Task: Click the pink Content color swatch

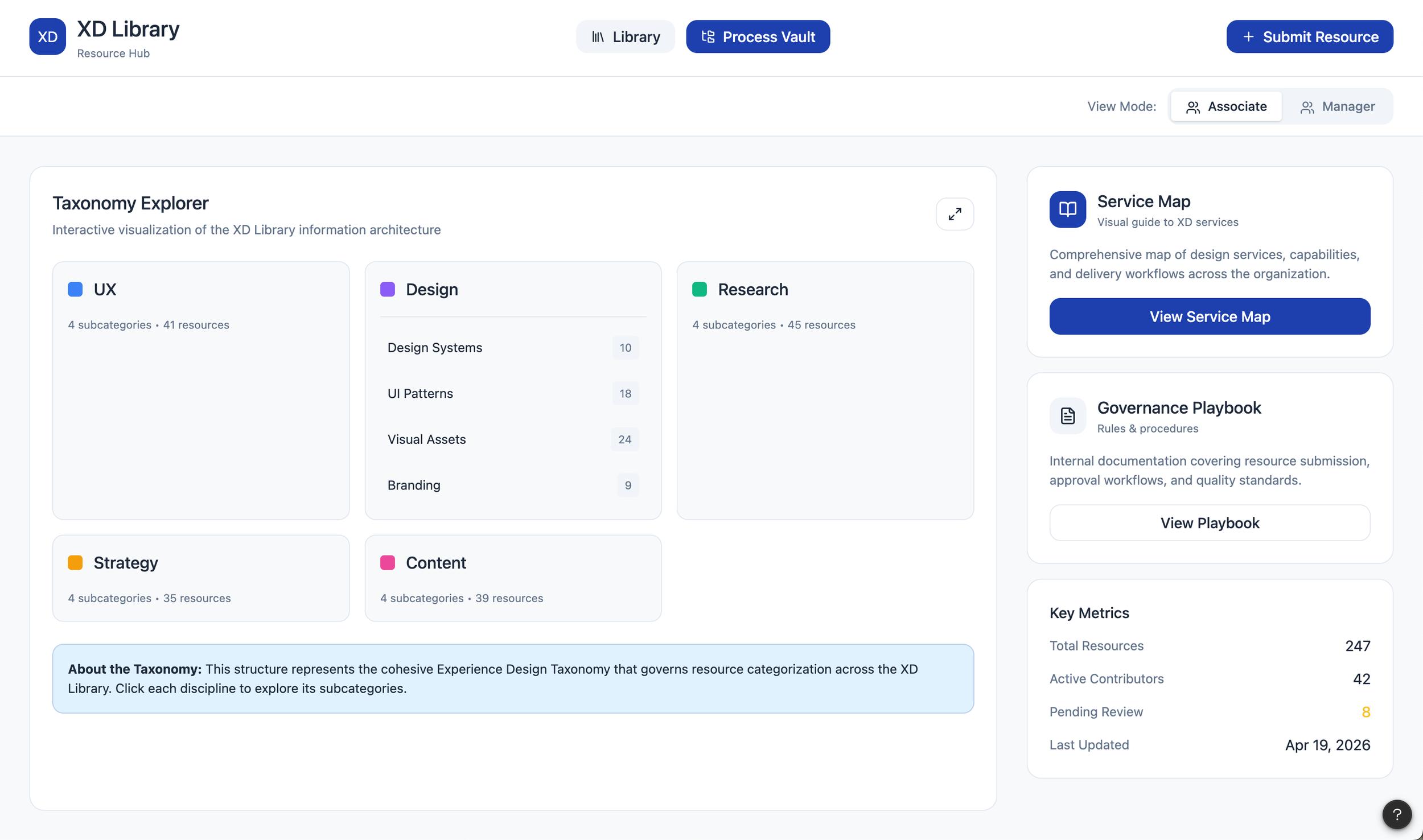Action: [388, 563]
